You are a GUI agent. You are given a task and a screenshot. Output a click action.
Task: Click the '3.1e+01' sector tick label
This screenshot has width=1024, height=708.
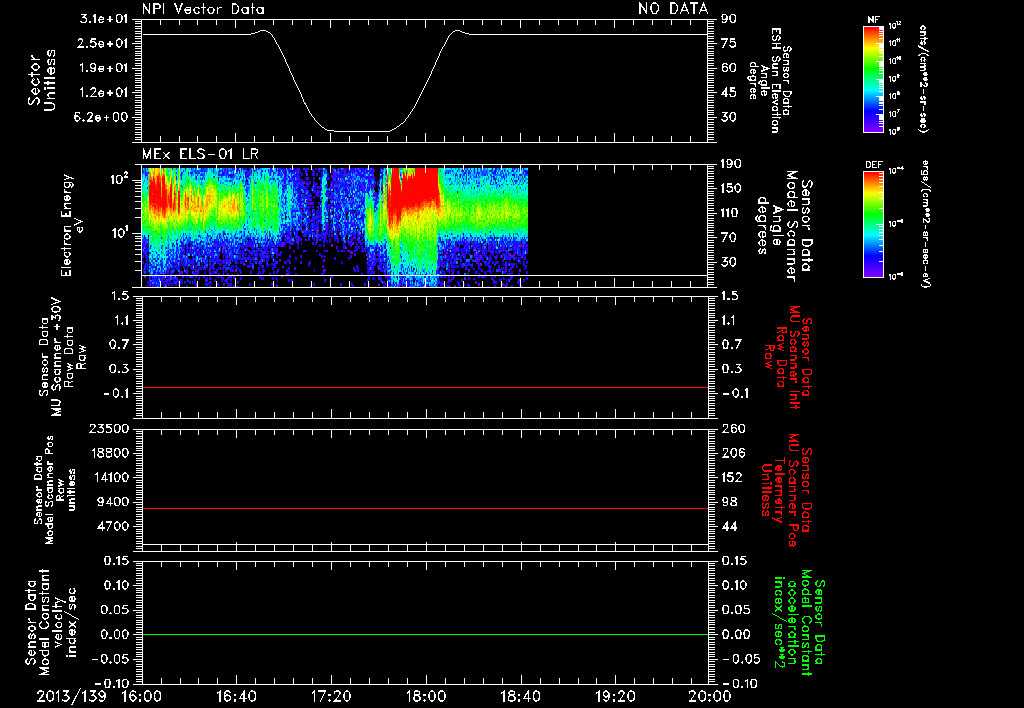[103, 18]
